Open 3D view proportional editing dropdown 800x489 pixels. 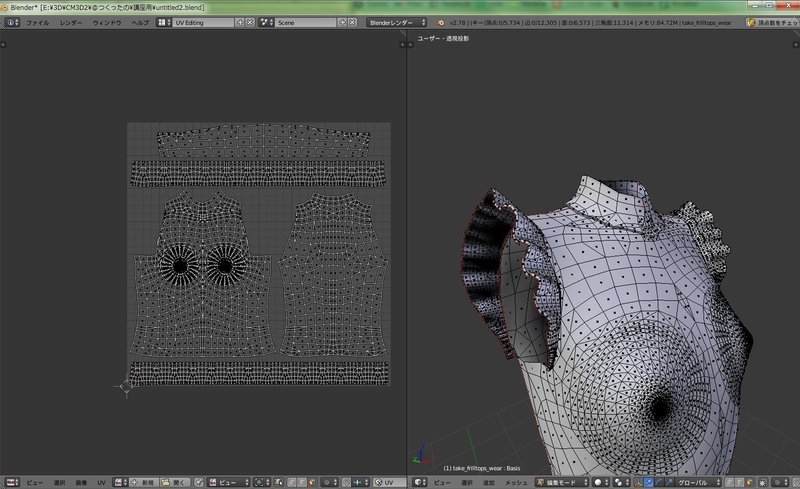click(780, 482)
